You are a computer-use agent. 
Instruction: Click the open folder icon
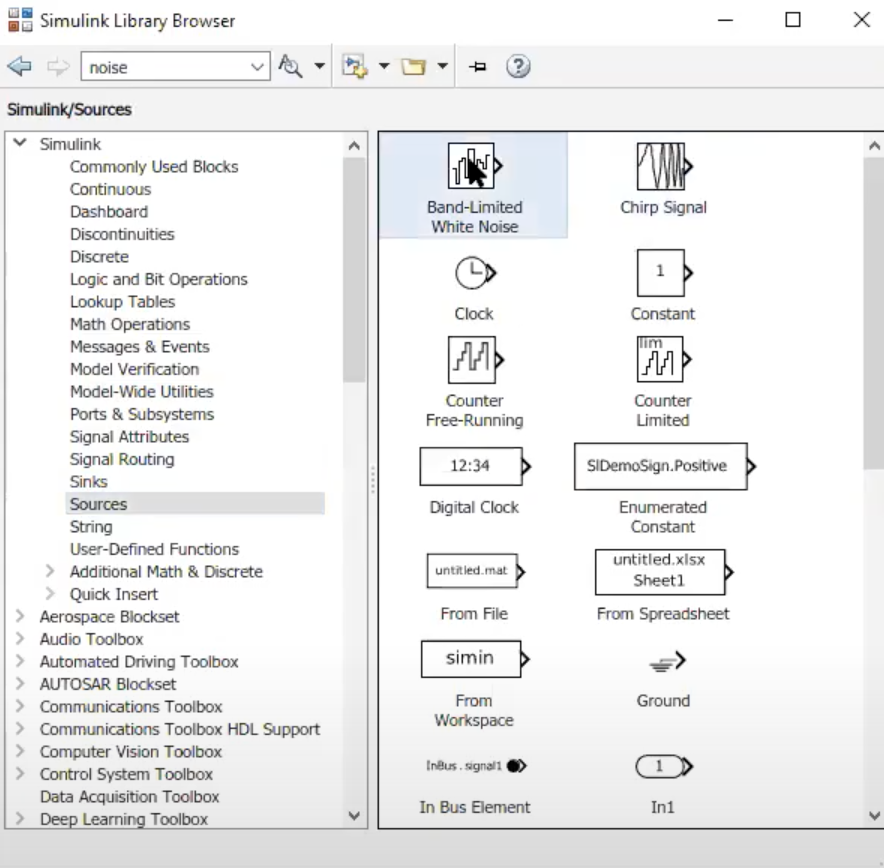point(413,67)
